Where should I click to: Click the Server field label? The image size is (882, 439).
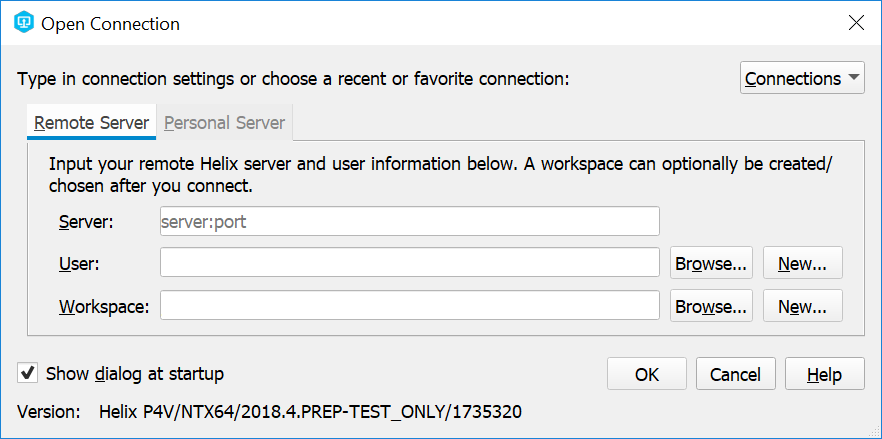(85, 221)
